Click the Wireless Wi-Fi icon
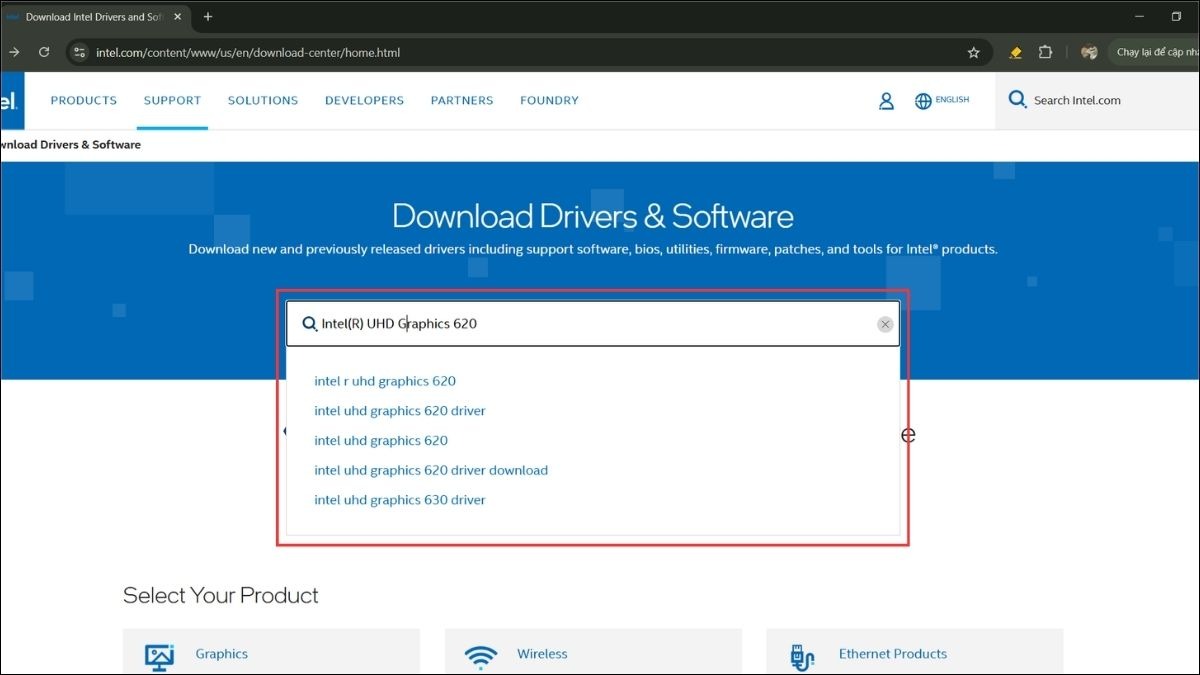 coord(481,656)
